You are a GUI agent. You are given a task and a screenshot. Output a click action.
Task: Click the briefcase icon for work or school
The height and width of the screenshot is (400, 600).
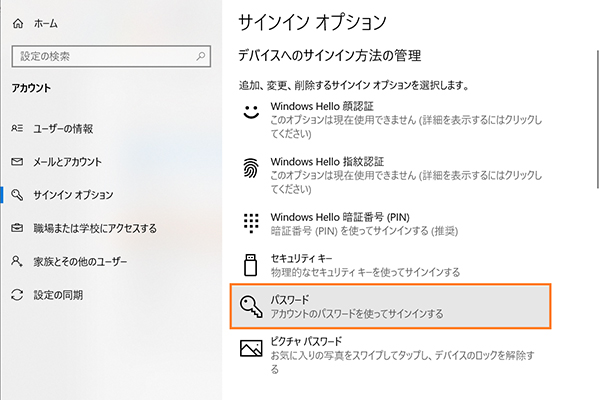pyautogui.click(x=17, y=228)
